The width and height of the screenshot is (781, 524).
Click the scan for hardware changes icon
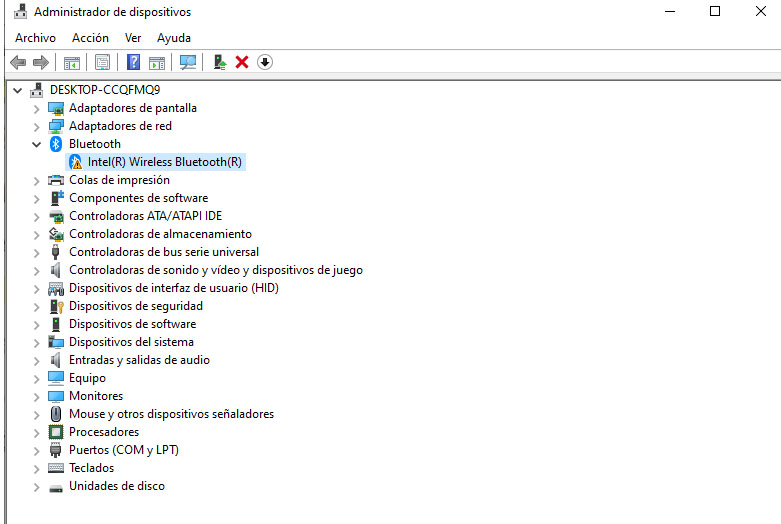(188, 62)
